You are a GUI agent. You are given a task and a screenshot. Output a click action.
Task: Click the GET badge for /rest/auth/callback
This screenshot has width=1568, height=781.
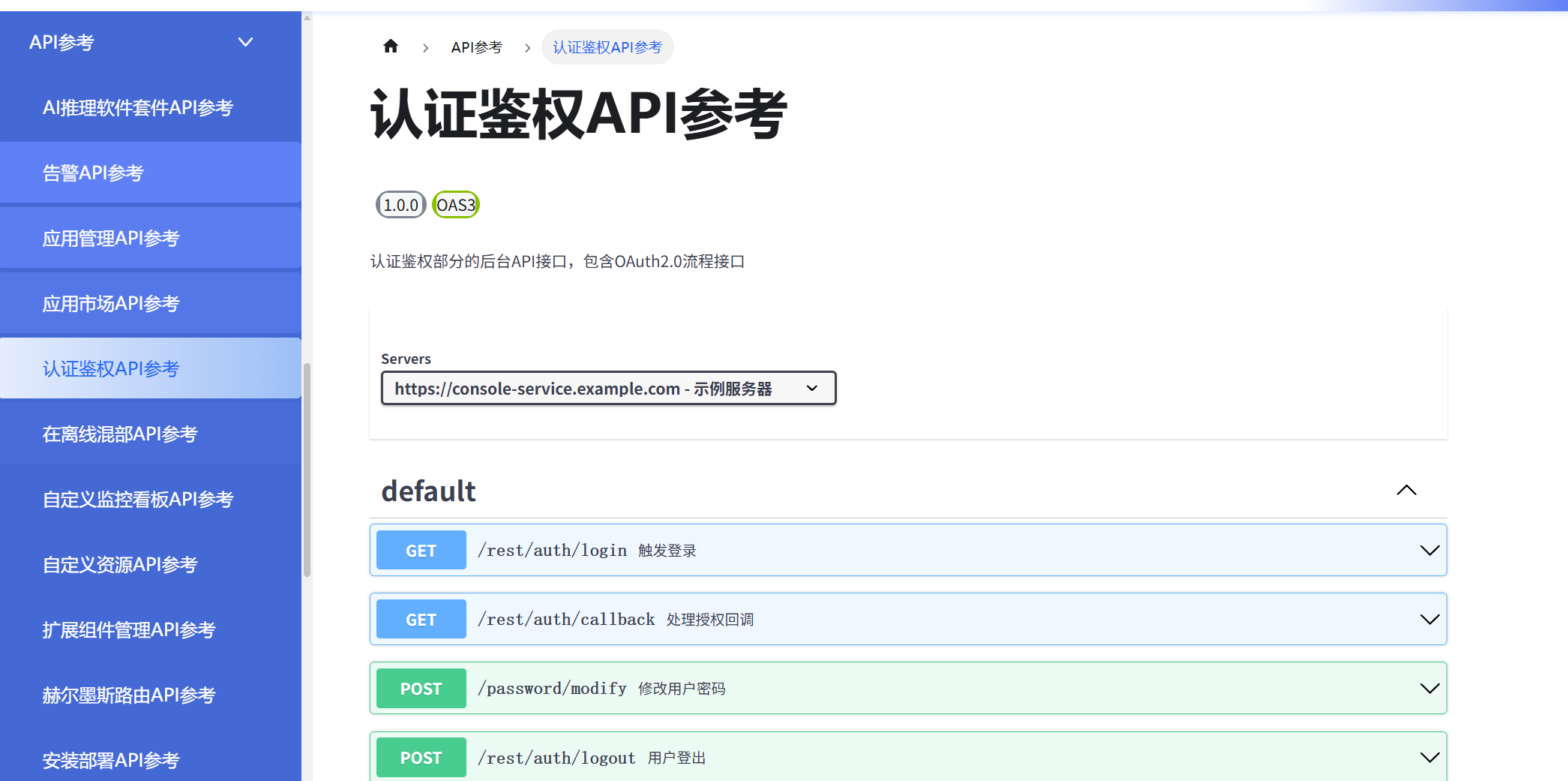(x=421, y=619)
